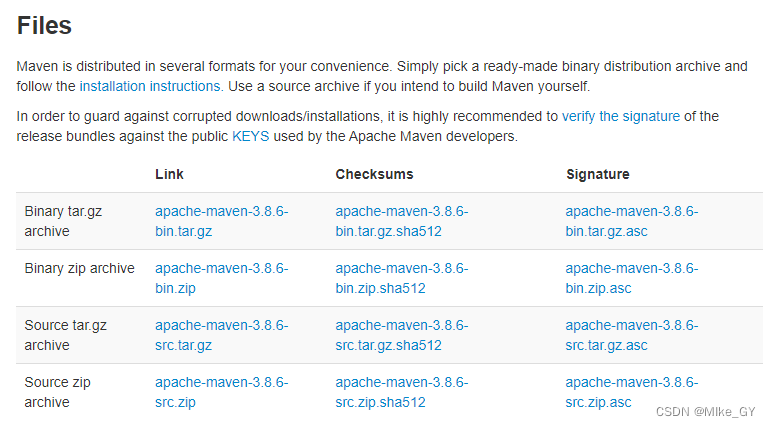Open the bin.zip.asc signature link
Image resolution: width=771 pixels, height=427 pixels.
[x=631, y=268]
